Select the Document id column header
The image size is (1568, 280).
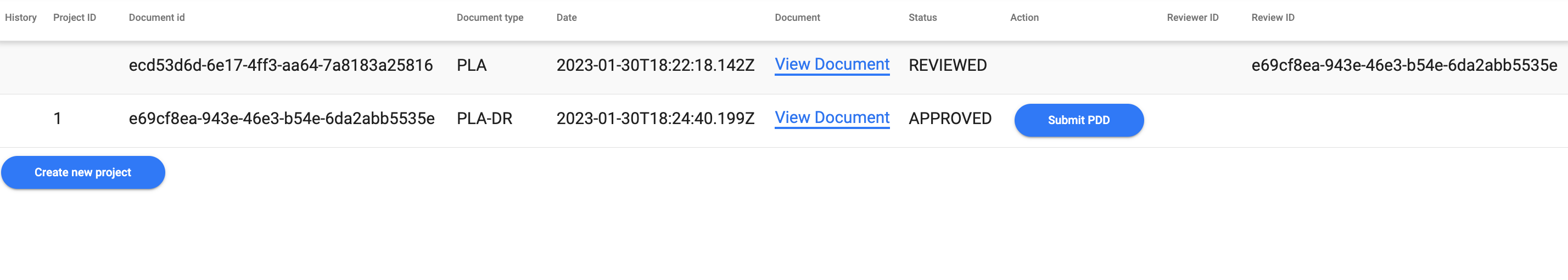point(156,18)
